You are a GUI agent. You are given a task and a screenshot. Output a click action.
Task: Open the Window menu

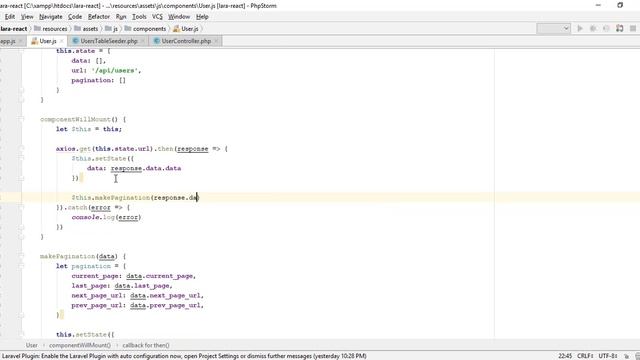coord(179,17)
